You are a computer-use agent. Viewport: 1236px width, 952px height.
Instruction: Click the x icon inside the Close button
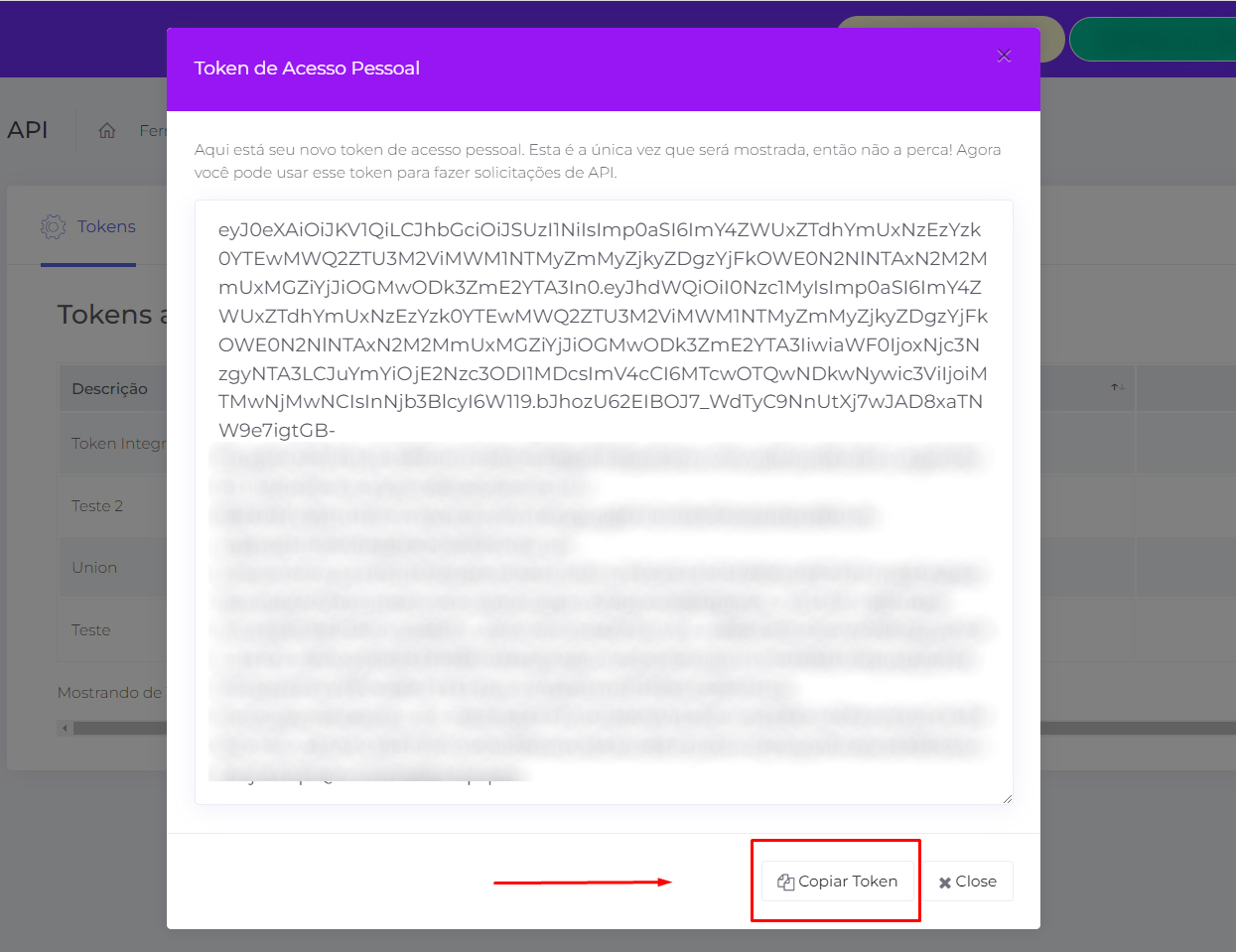pos(945,883)
